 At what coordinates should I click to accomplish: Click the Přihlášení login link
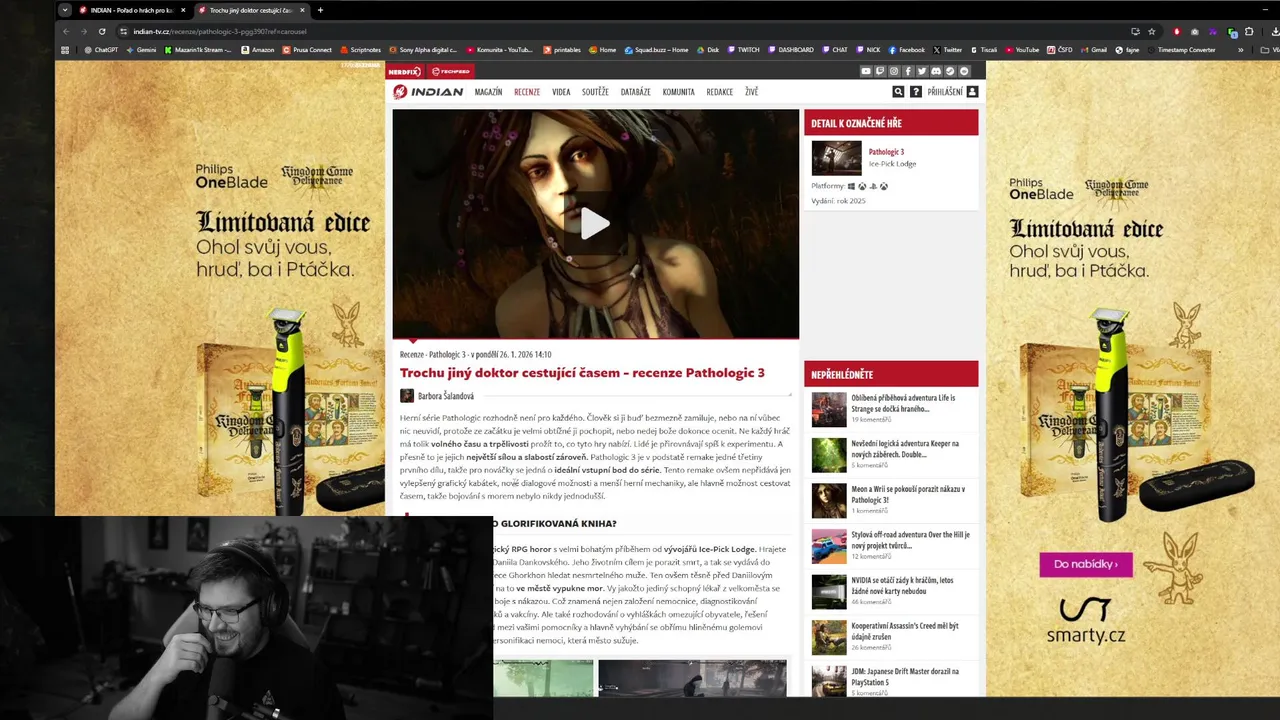point(944,92)
